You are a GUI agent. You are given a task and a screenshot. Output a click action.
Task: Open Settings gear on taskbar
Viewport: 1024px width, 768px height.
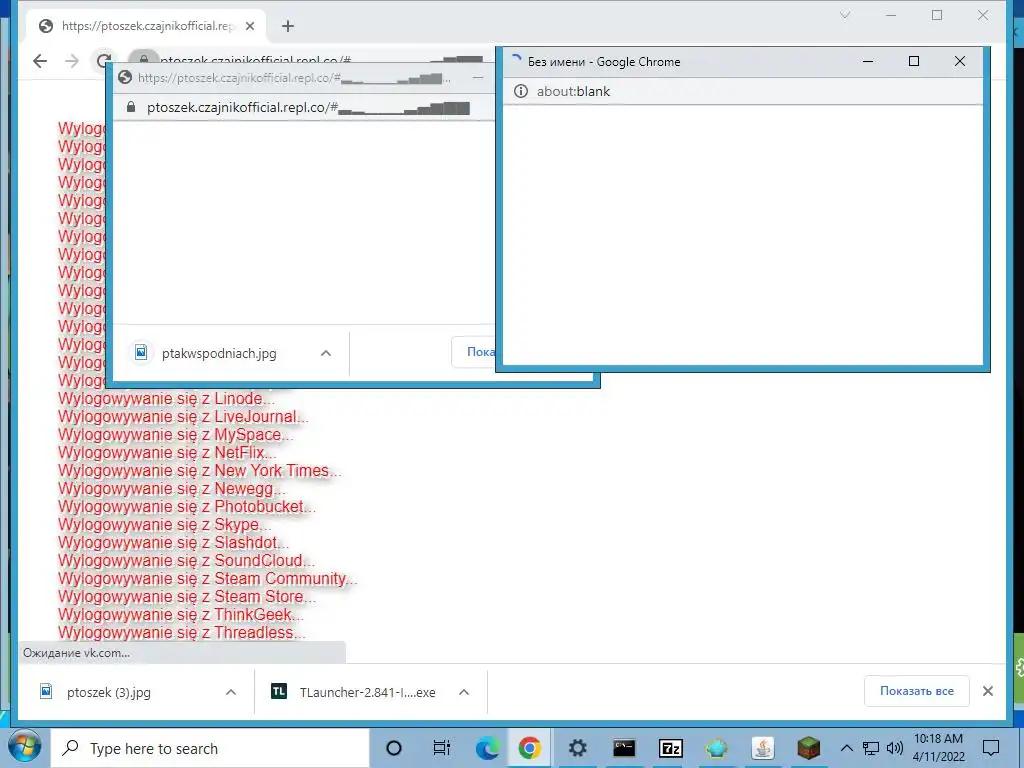click(577, 748)
